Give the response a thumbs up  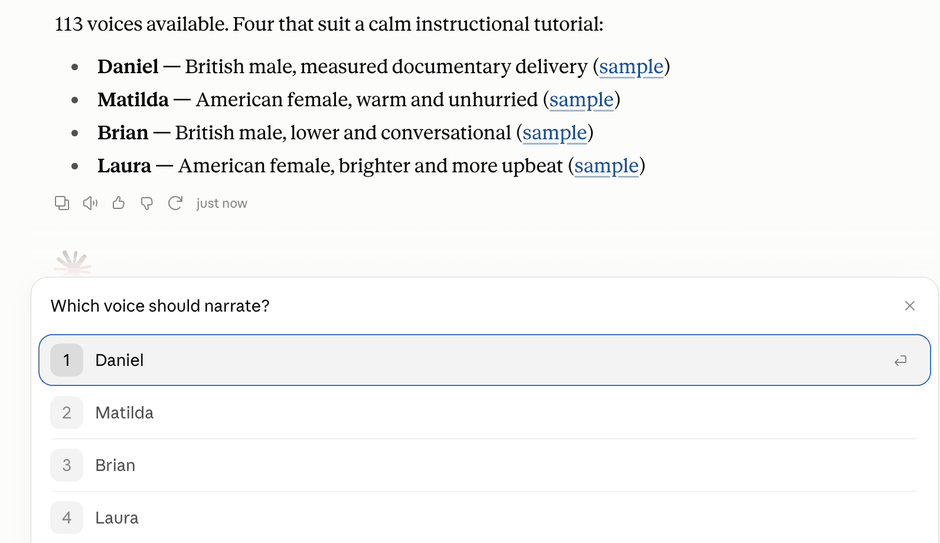[119, 203]
